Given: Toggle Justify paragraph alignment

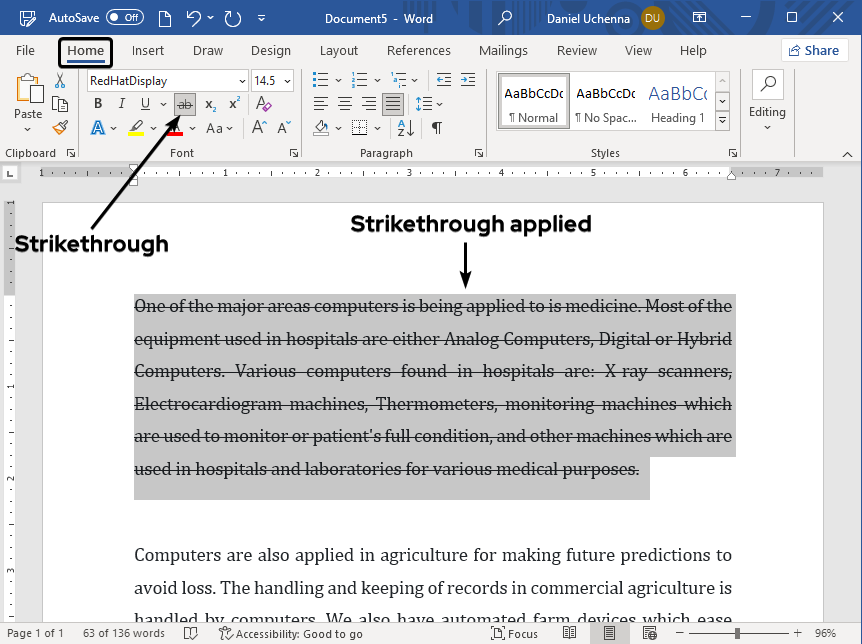Looking at the screenshot, I should tap(393, 104).
